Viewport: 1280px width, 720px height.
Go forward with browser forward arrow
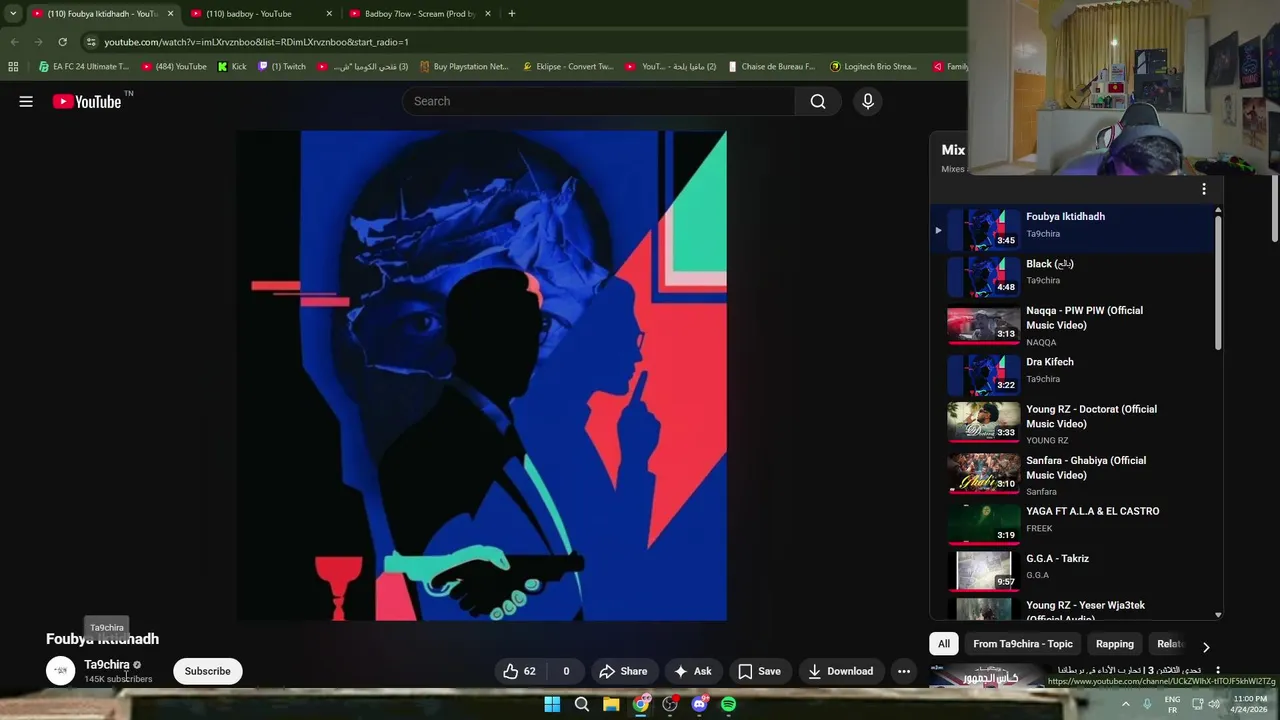point(38,42)
